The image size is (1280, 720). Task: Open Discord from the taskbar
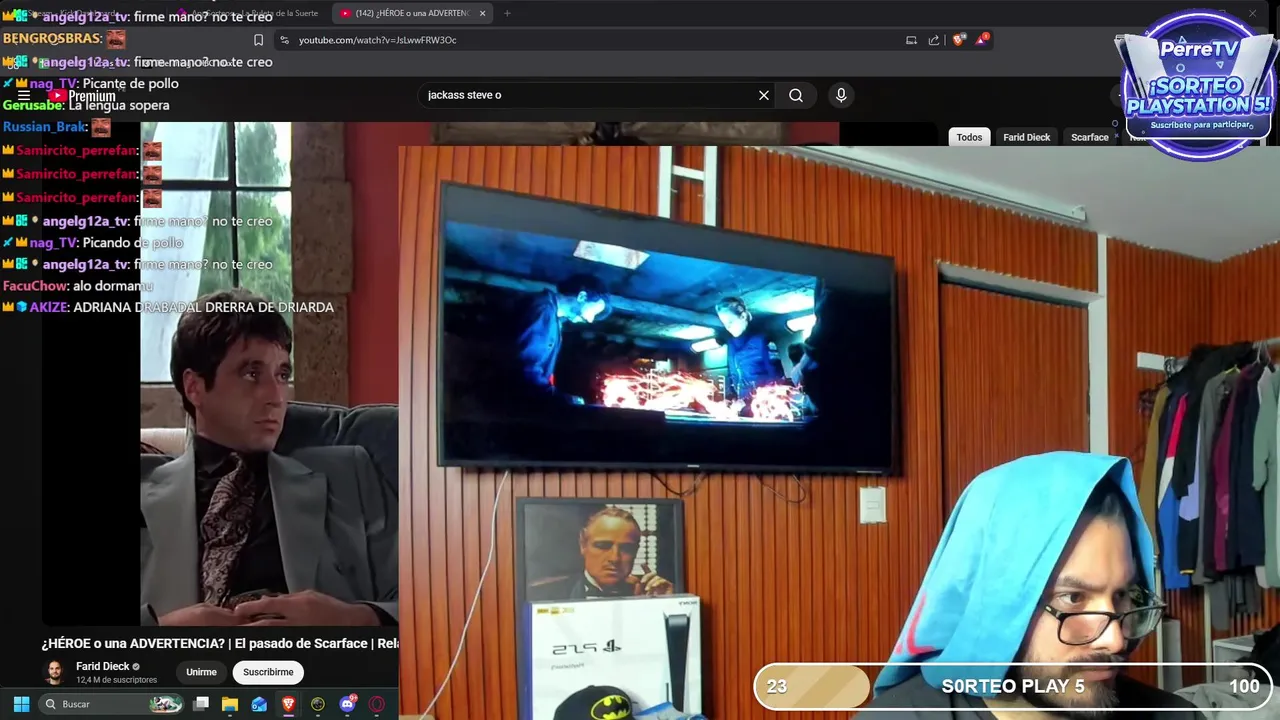[x=347, y=704]
